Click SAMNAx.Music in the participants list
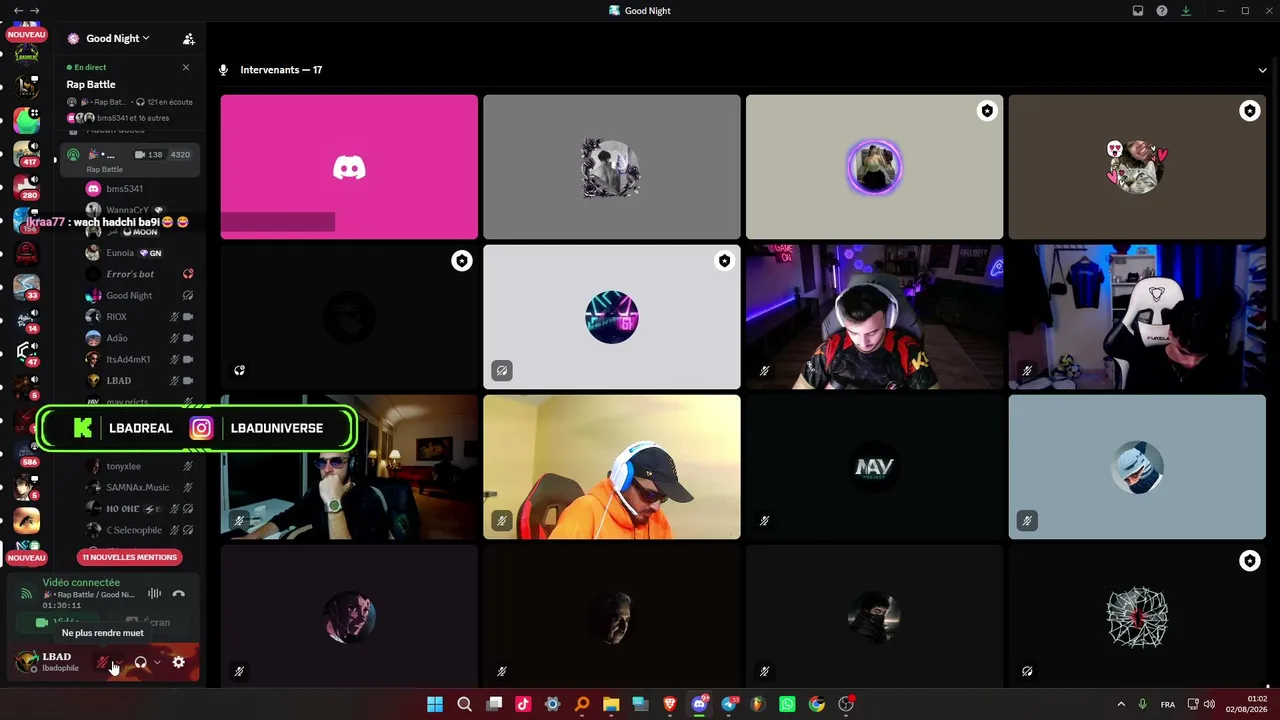Image resolution: width=1280 pixels, height=720 pixels. [138, 487]
